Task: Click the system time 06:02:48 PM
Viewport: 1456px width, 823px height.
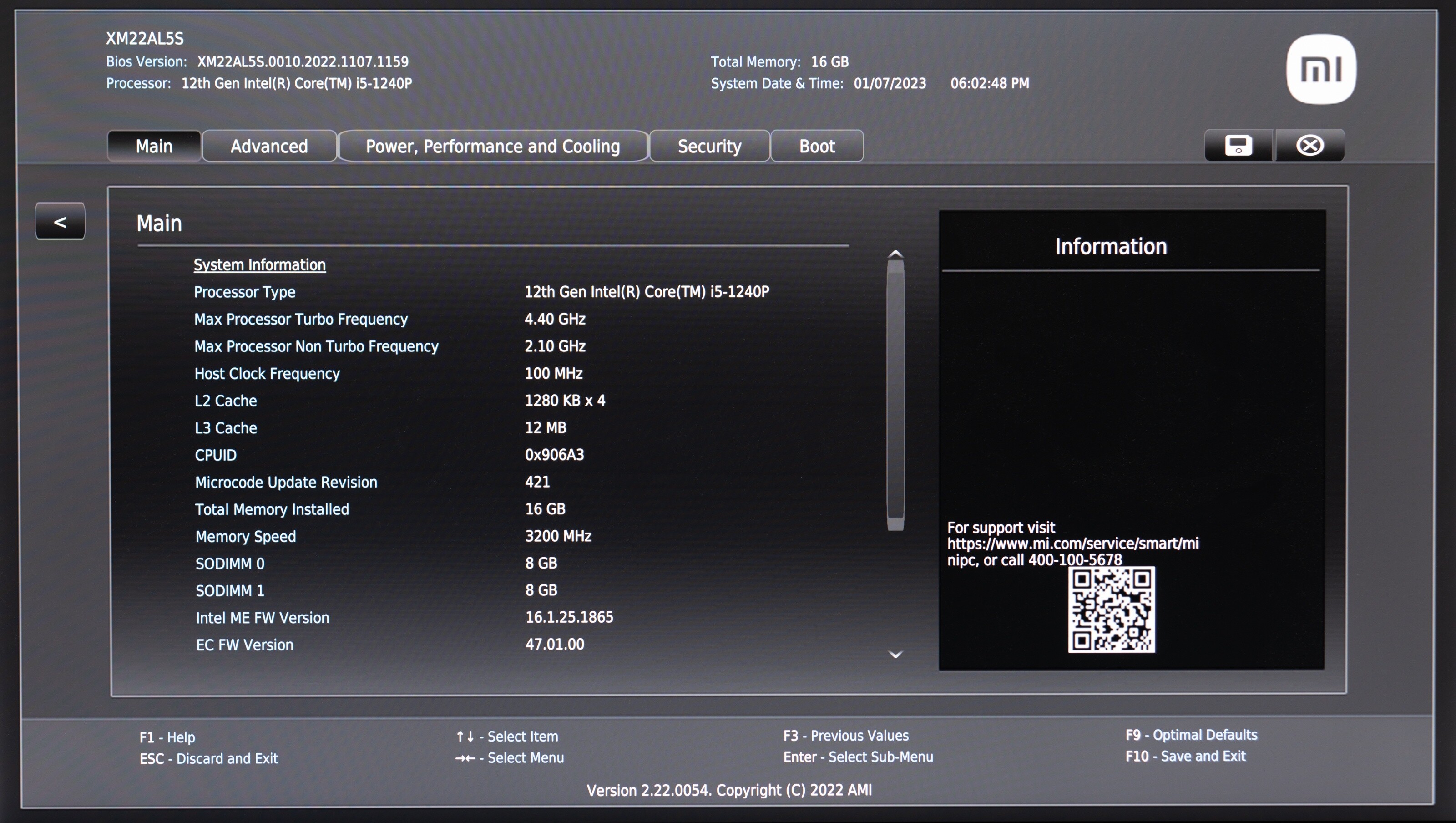Action: click(989, 83)
